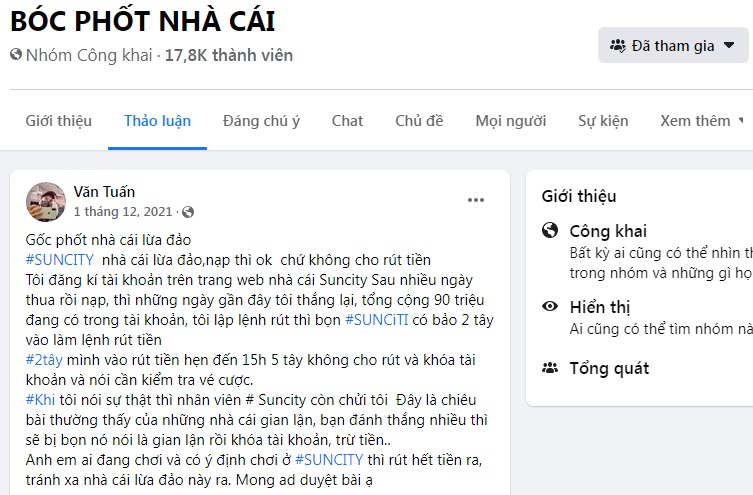
Task: Click the #Khi hashtag
Action: click(40, 400)
